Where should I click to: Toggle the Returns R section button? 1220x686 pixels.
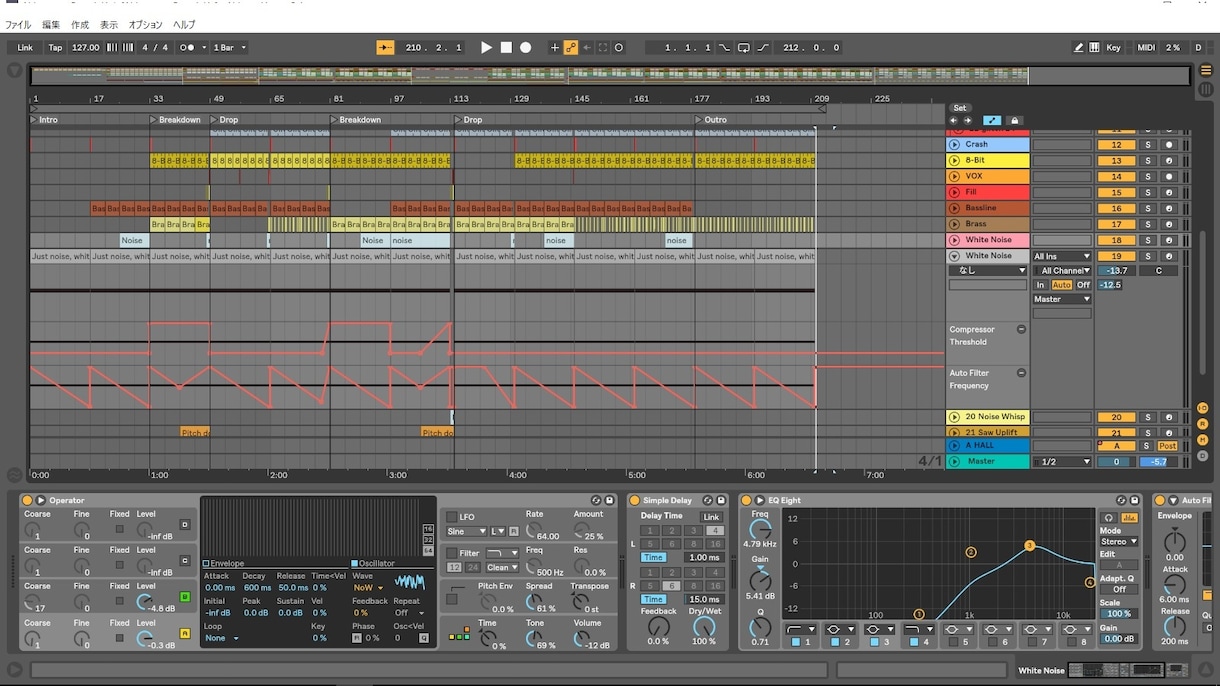1202,424
